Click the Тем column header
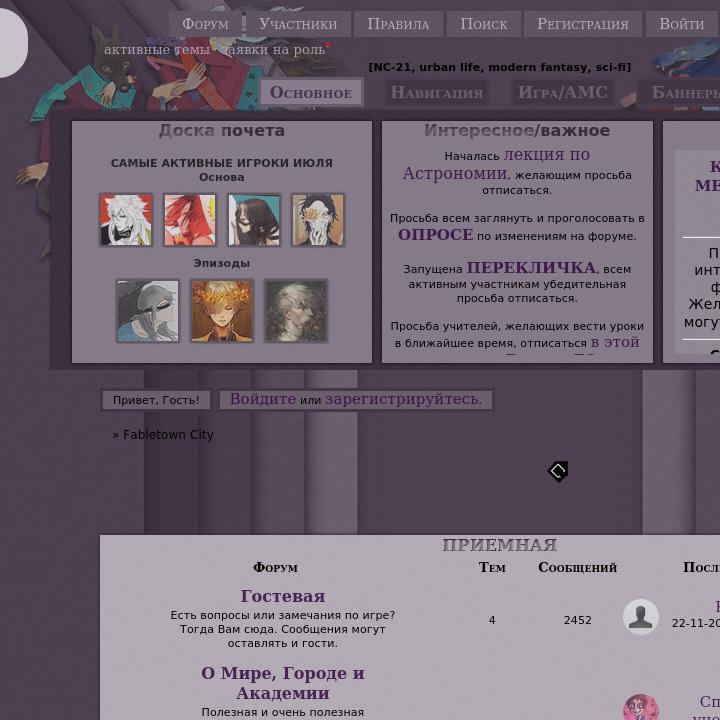Image resolution: width=720 pixels, height=720 pixels. [492, 568]
